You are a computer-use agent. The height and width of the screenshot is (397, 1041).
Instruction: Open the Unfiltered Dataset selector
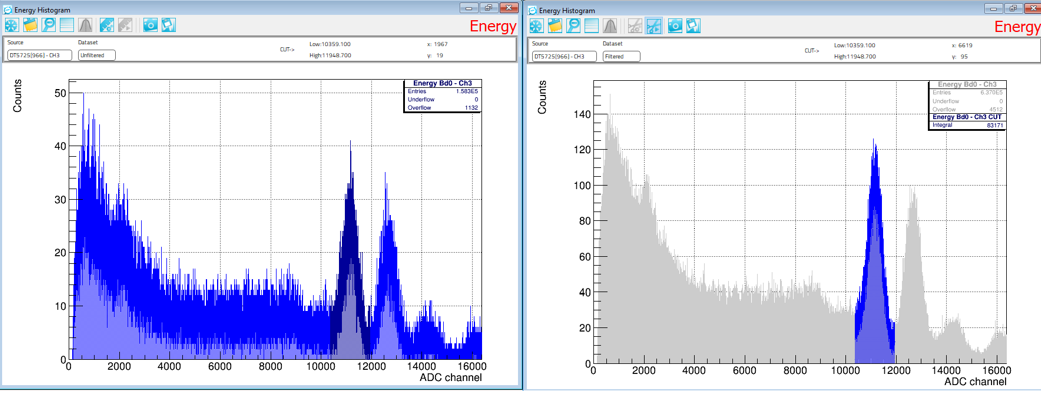pos(96,55)
